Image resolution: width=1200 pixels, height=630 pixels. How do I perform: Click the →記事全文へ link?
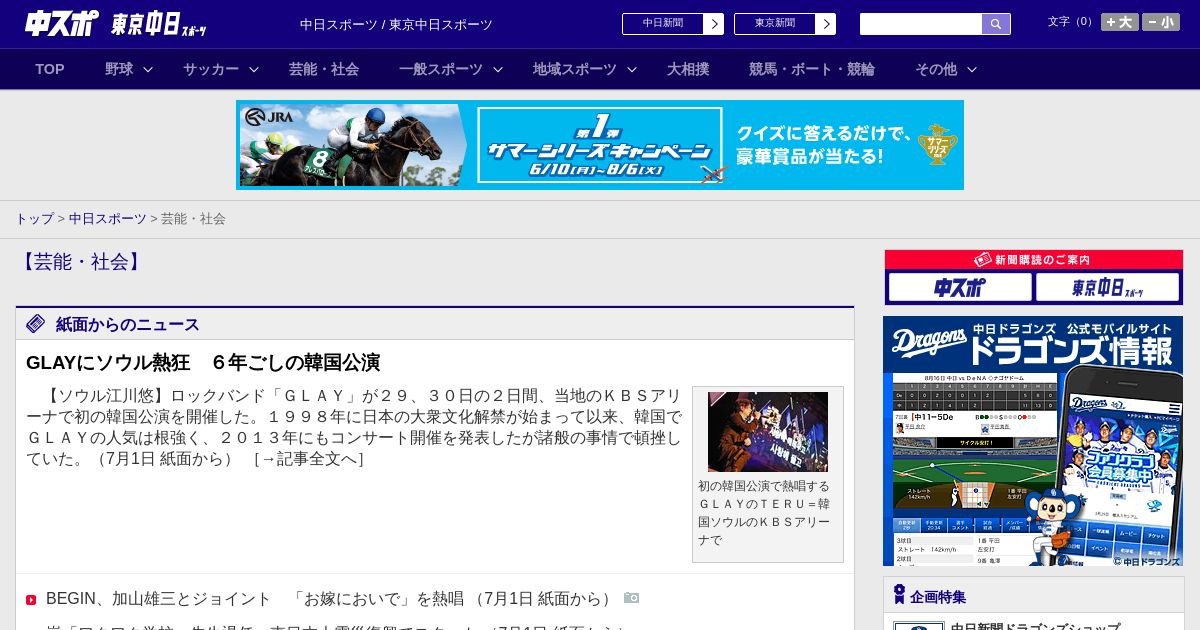click(309, 459)
